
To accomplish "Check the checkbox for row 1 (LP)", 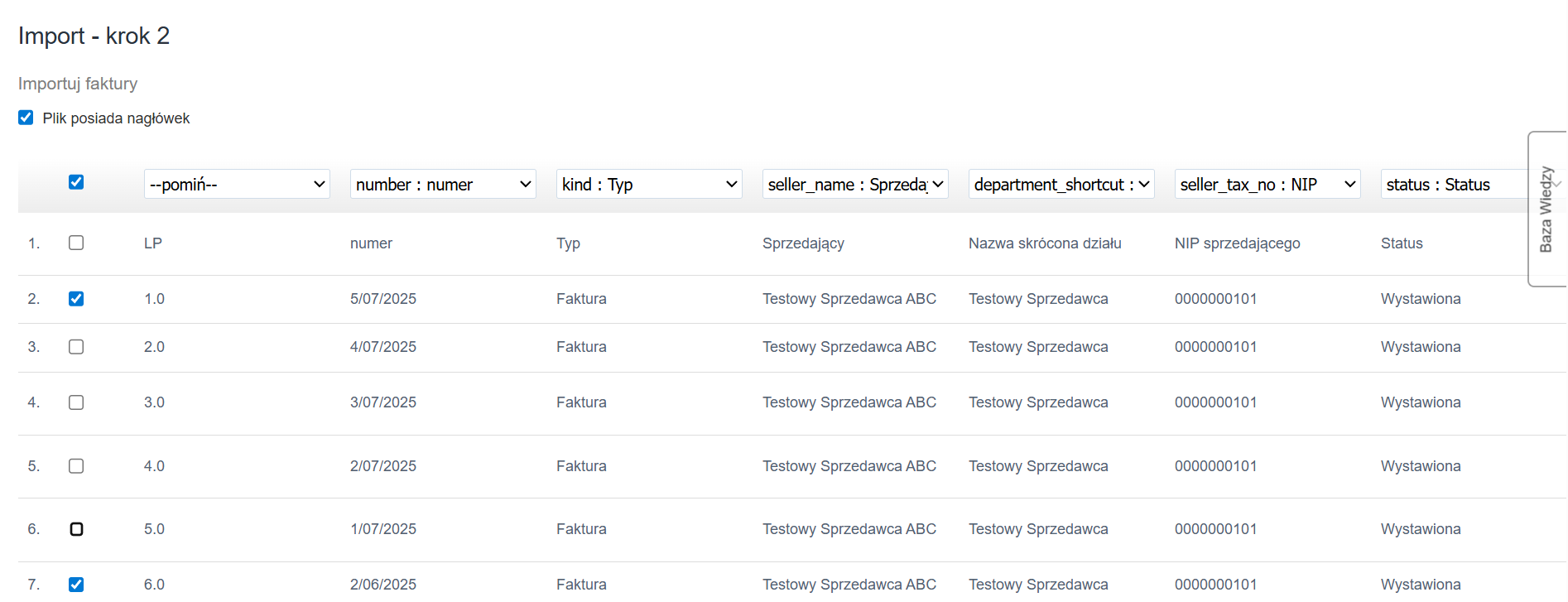I will point(76,243).
